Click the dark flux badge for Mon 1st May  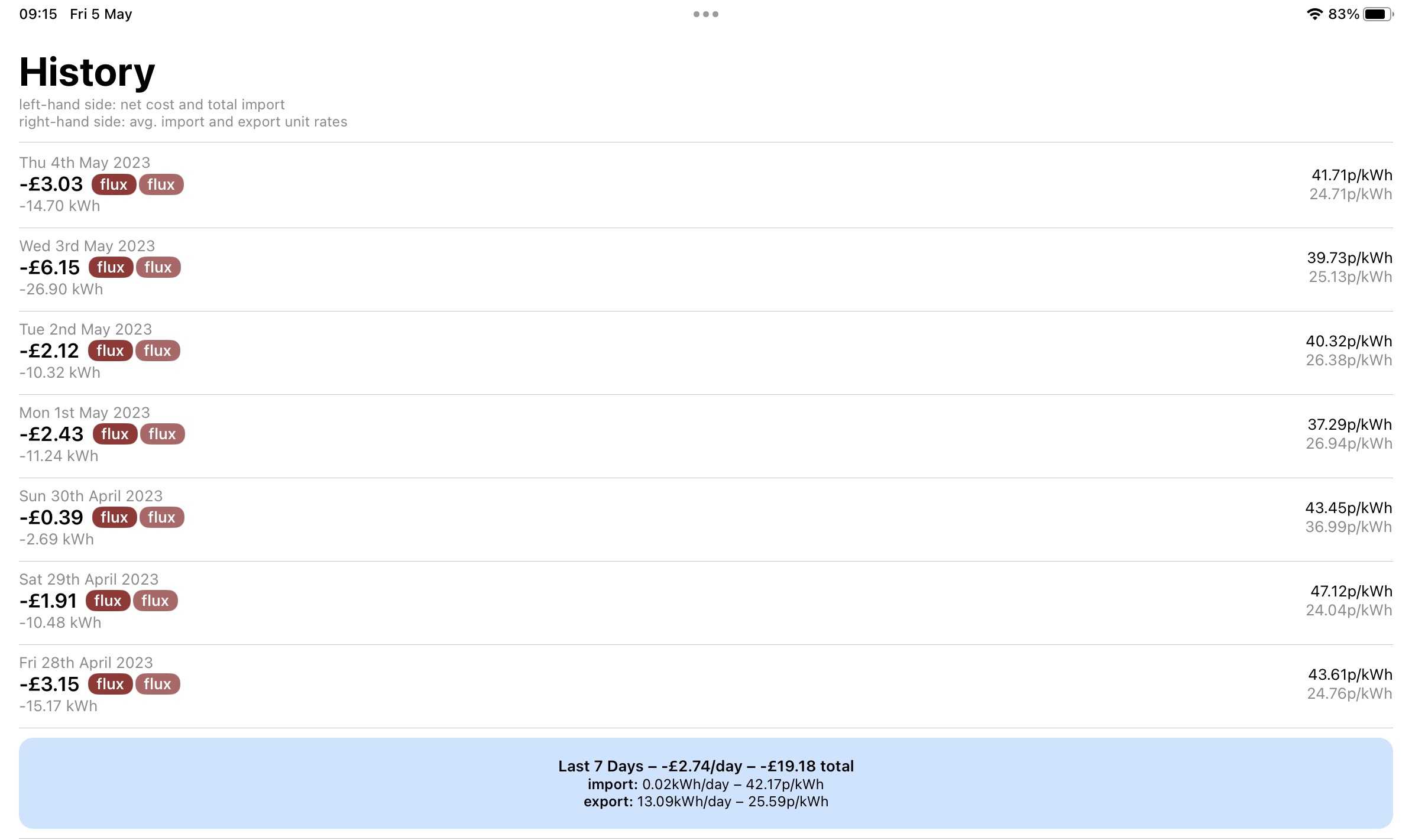pos(115,434)
